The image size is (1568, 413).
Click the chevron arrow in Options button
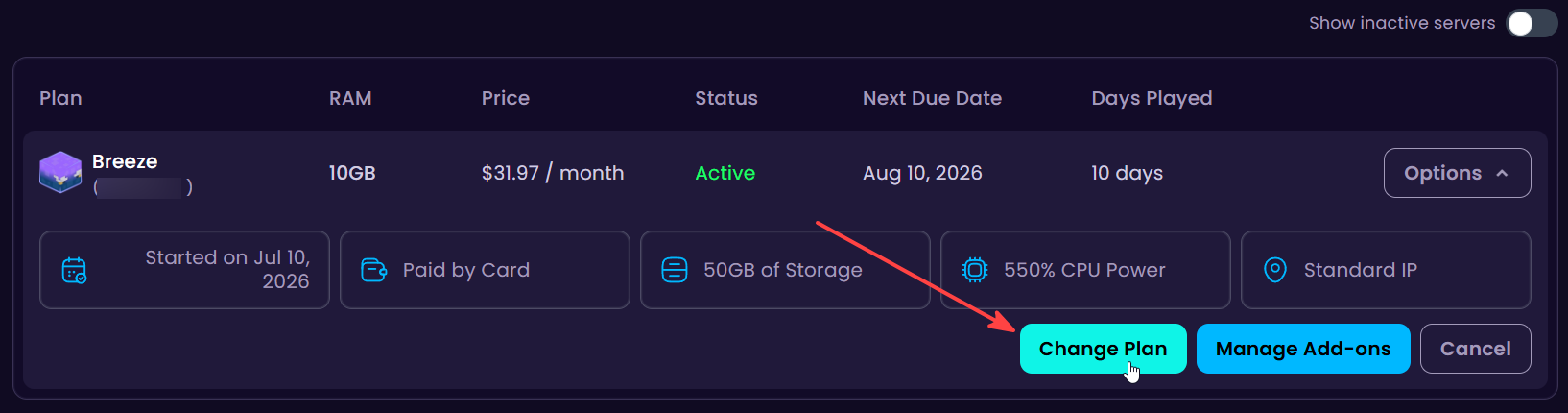[1502, 174]
